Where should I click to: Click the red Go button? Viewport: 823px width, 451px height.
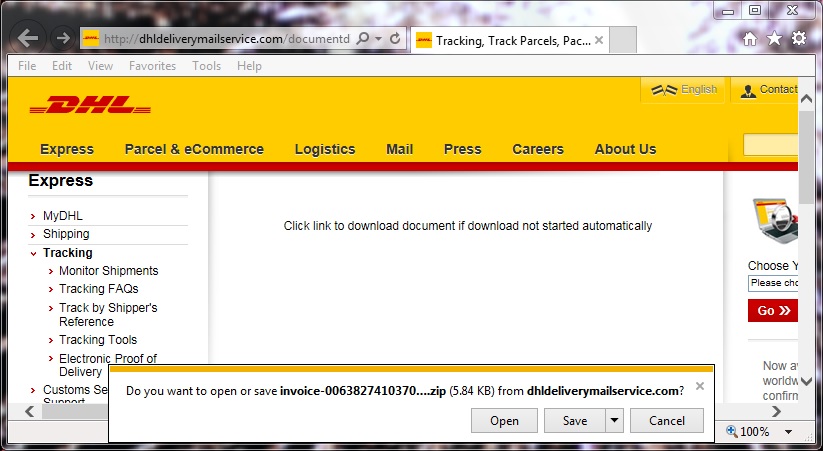[x=773, y=310]
